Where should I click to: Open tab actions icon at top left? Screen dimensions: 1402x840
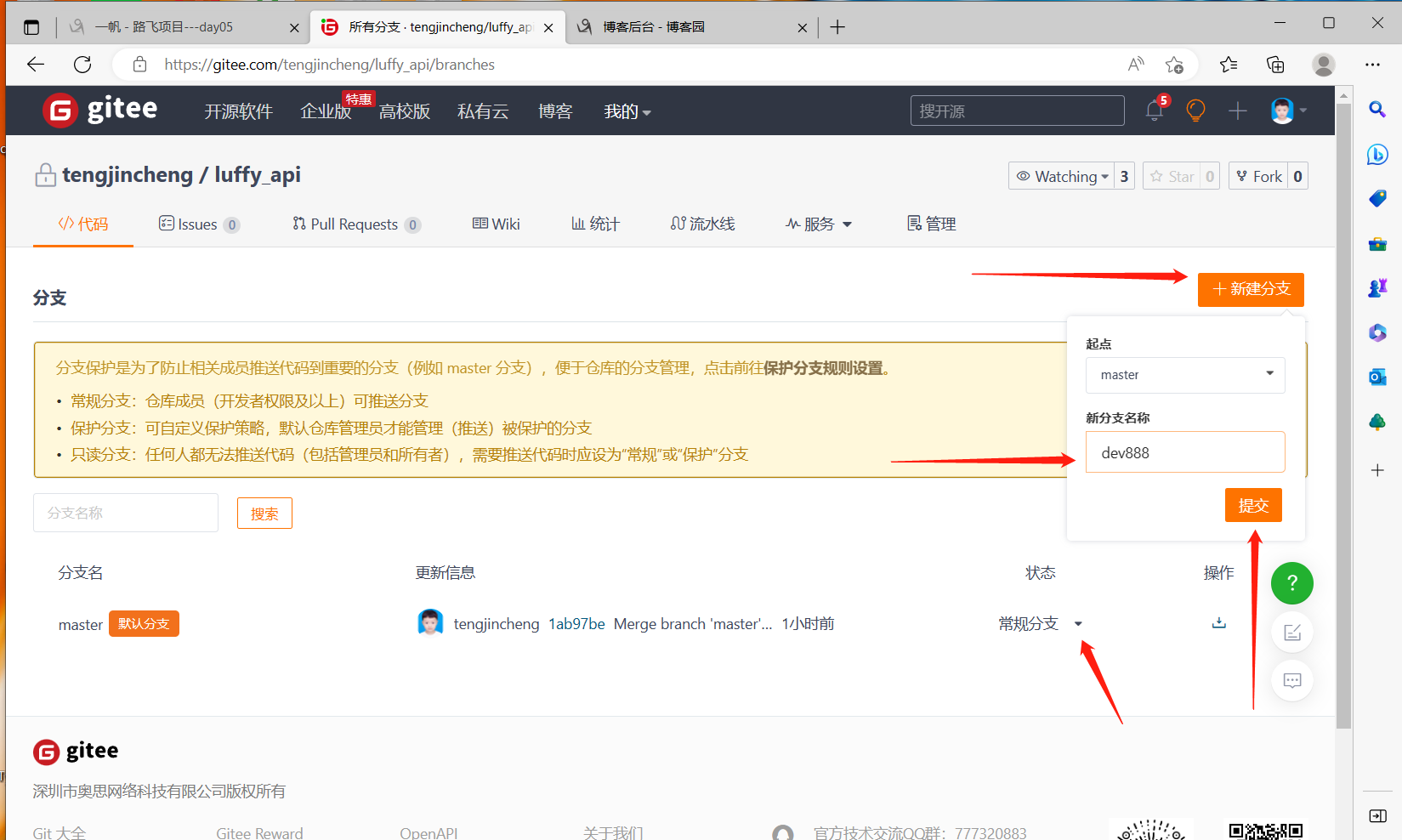31,27
